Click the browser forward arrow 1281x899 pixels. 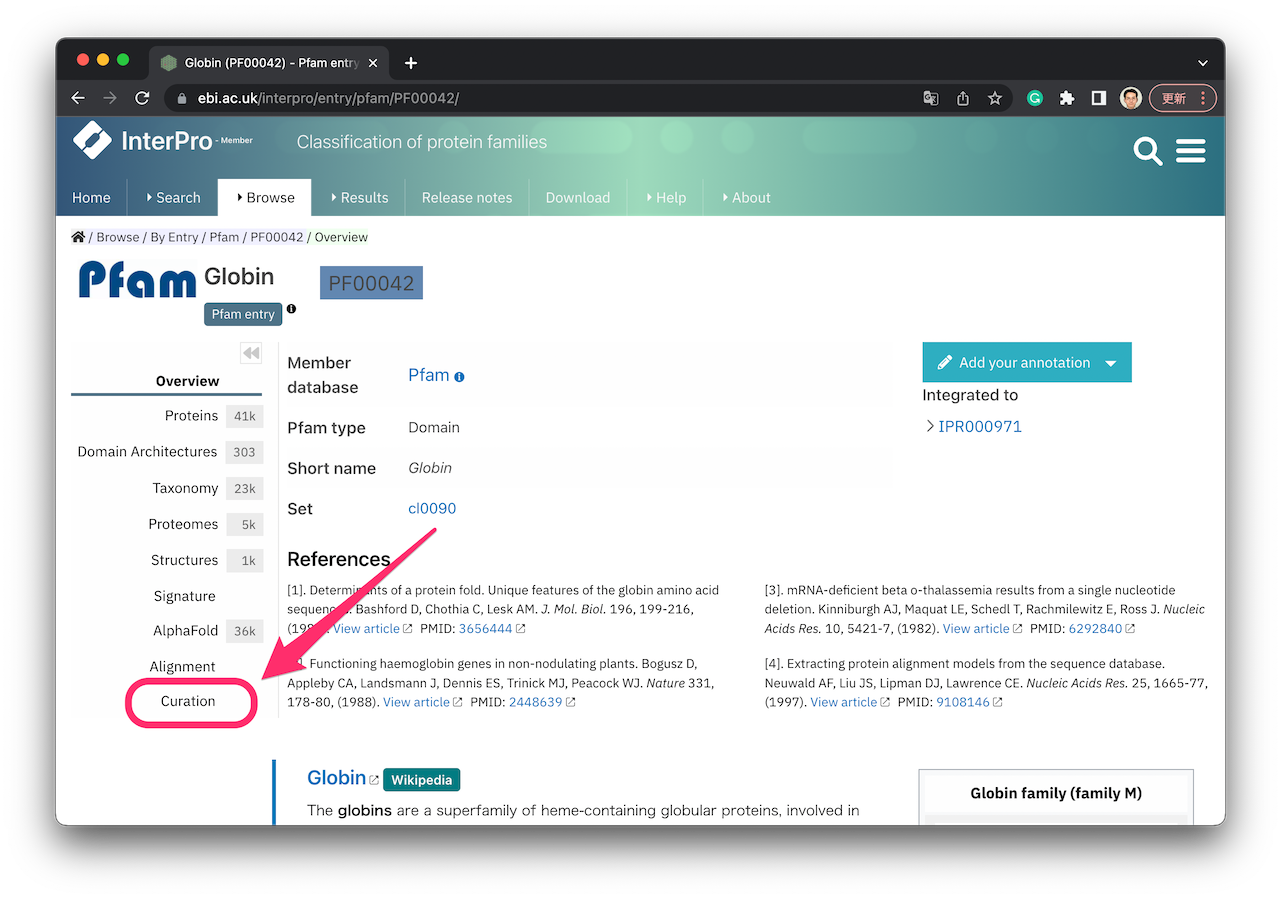(x=110, y=98)
